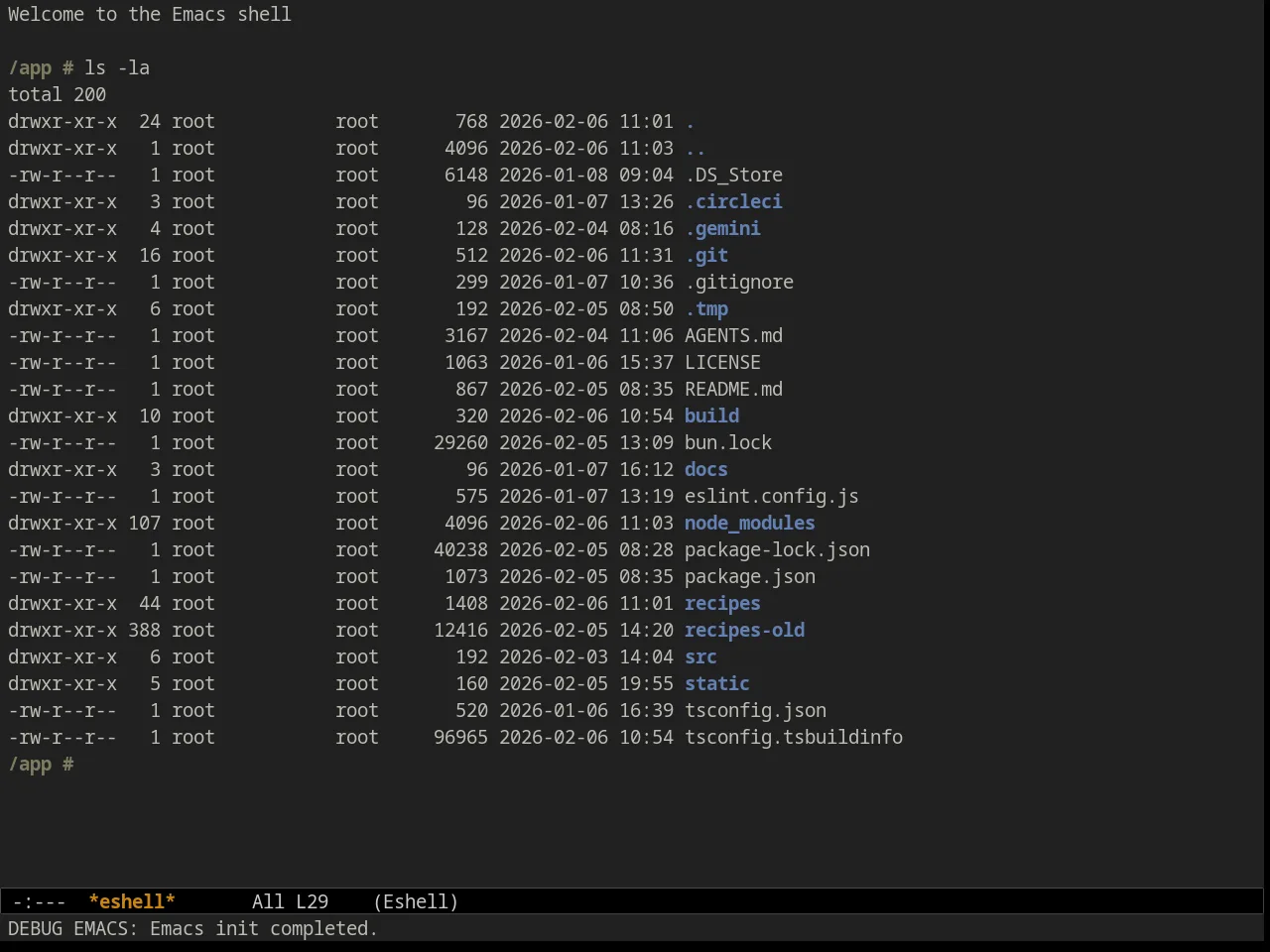
Task: Select the .gitignore file name
Action: click(739, 282)
